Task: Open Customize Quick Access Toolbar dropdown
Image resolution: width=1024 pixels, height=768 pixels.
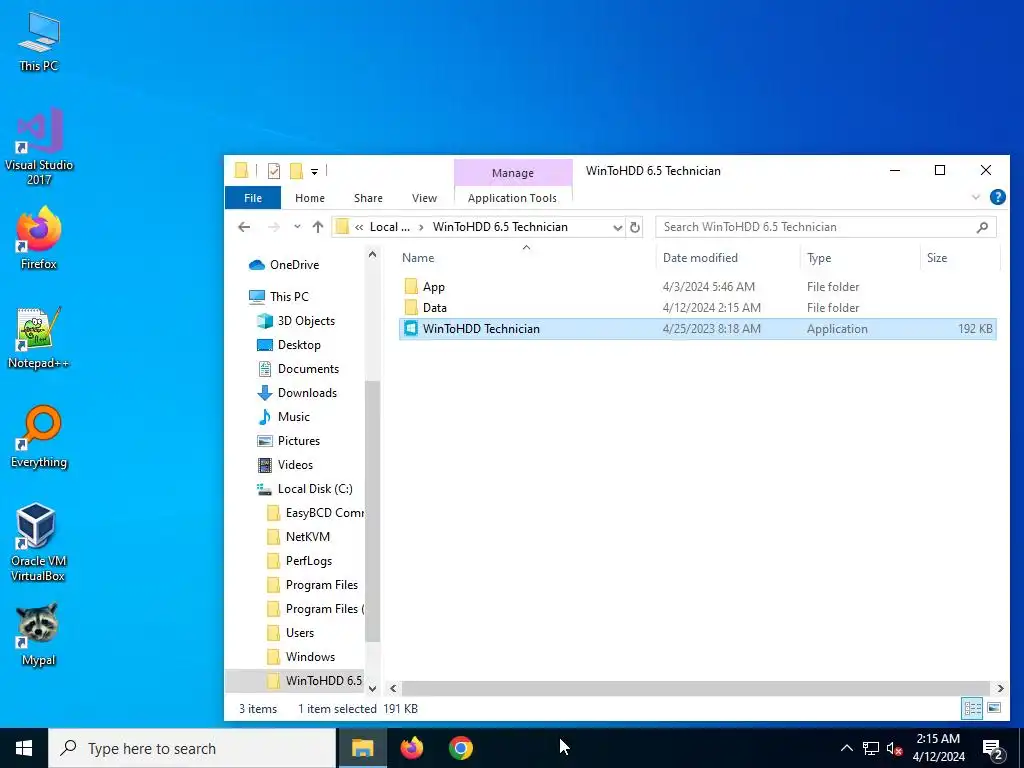Action: pyautogui.click(x=314, y=172)
